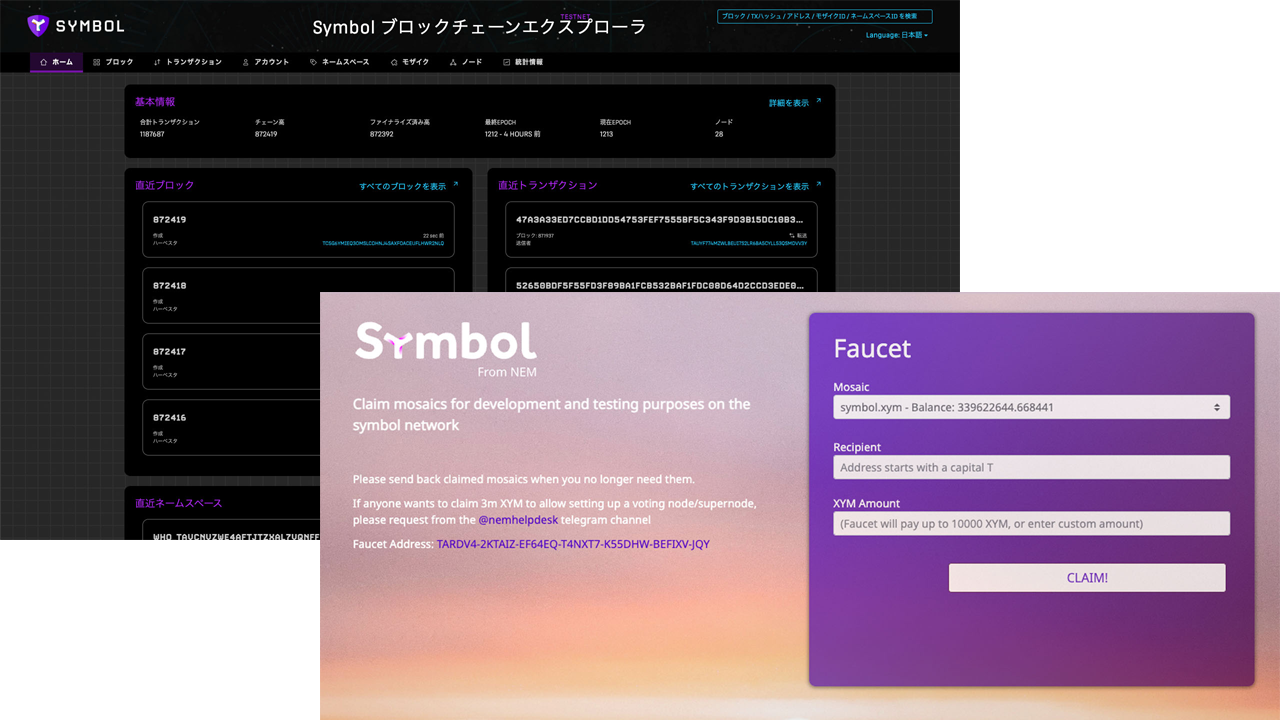Open the ホーム tab in the explorer

56,62
